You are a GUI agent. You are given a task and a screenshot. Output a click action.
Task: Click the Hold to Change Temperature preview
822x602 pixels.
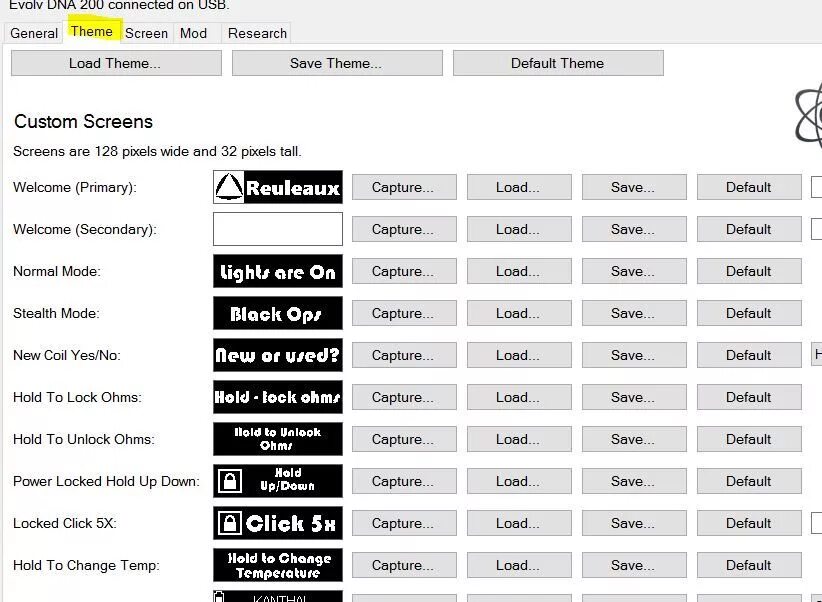pos(278,565)
